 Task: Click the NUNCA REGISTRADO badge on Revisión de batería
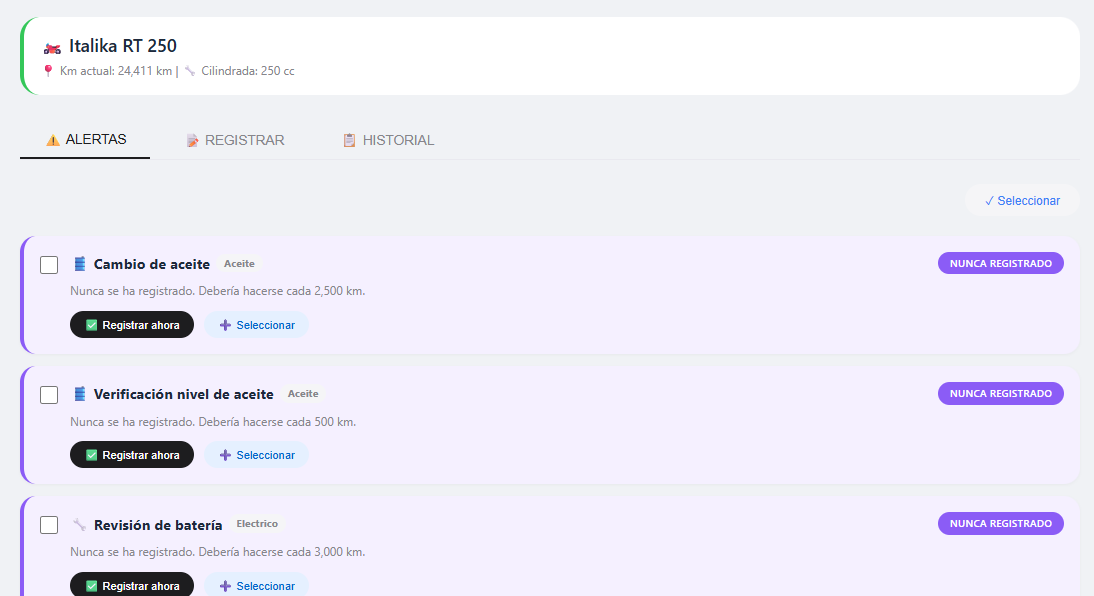1001,523
